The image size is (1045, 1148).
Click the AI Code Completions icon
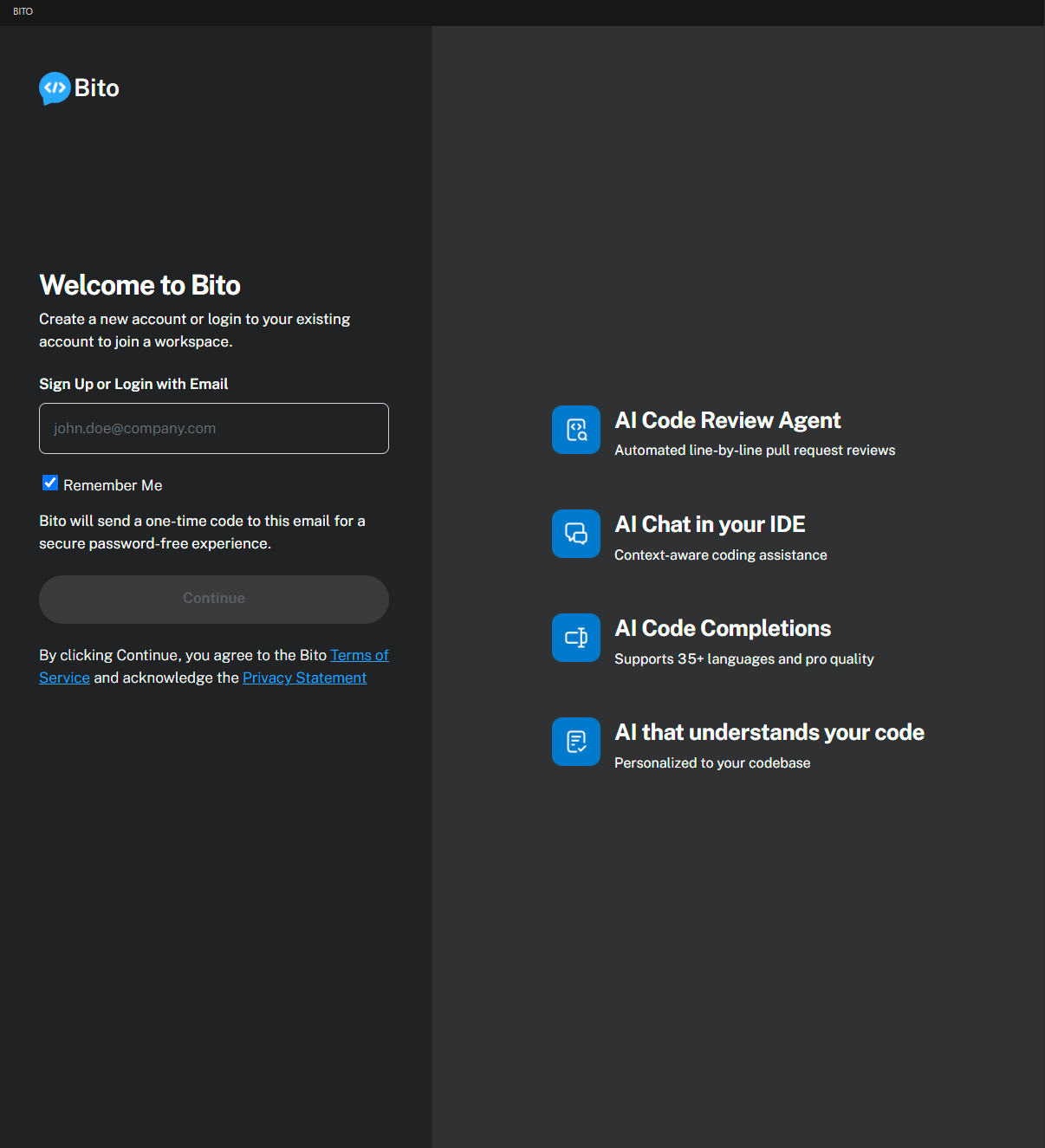(576, 638)
